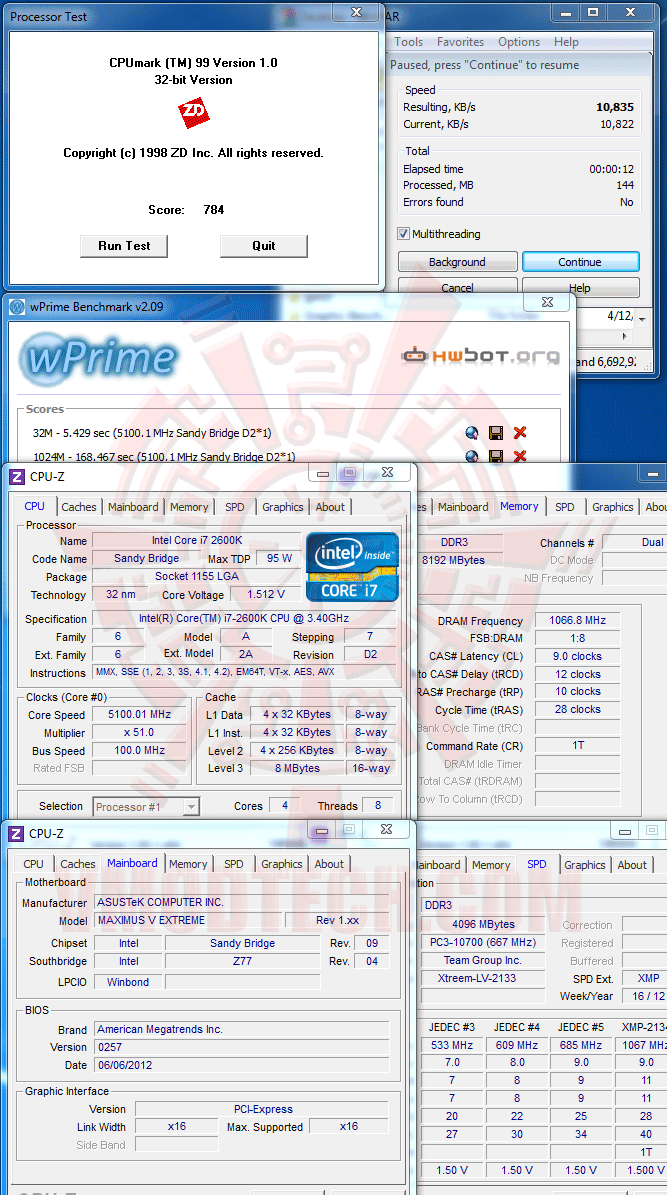Screen dimensions: 667x1195
Task: Select the active CPU tab in CPU-Z
Action: tap(34, 506)
